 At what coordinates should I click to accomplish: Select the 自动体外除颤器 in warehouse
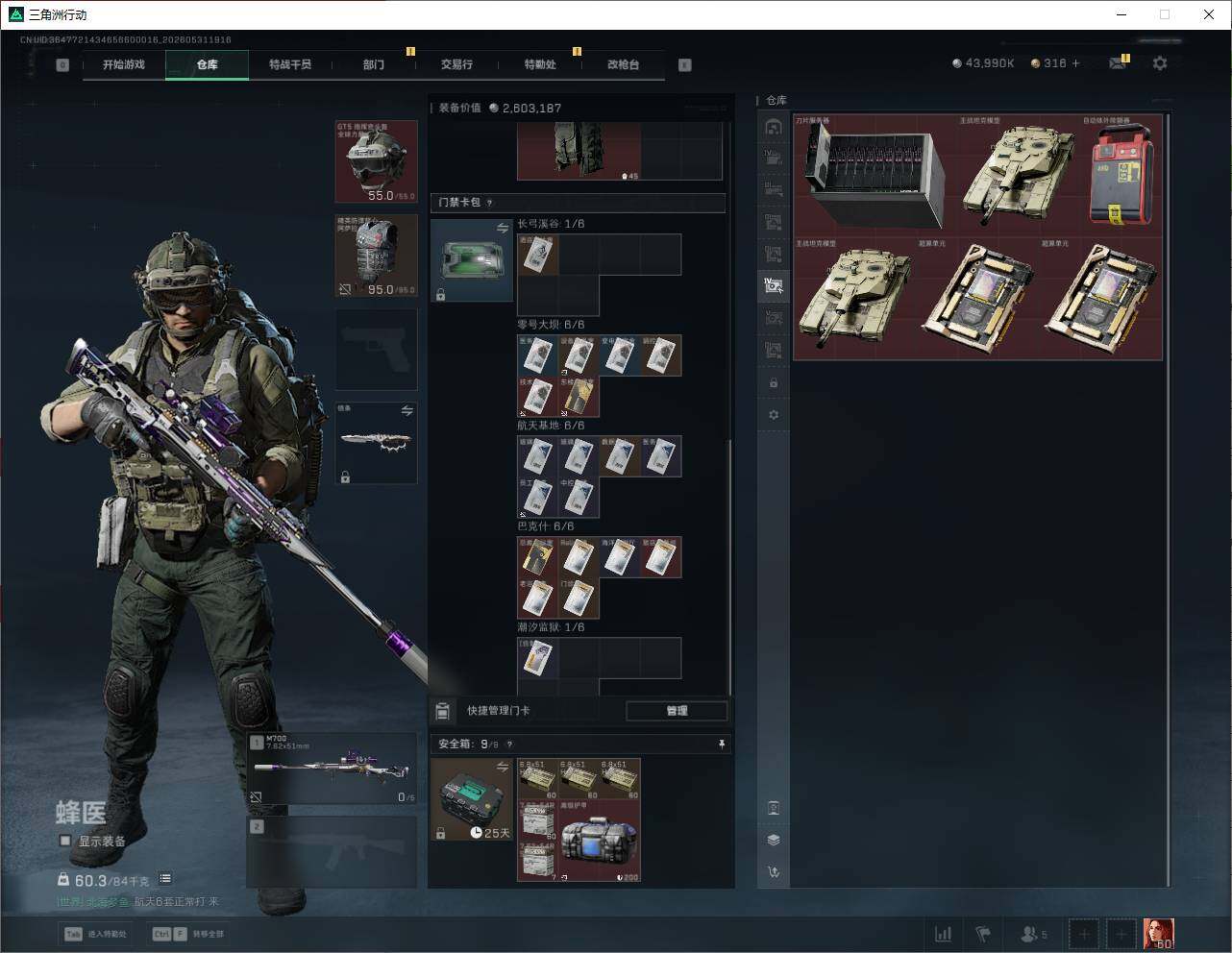(x=1121, y=175)
